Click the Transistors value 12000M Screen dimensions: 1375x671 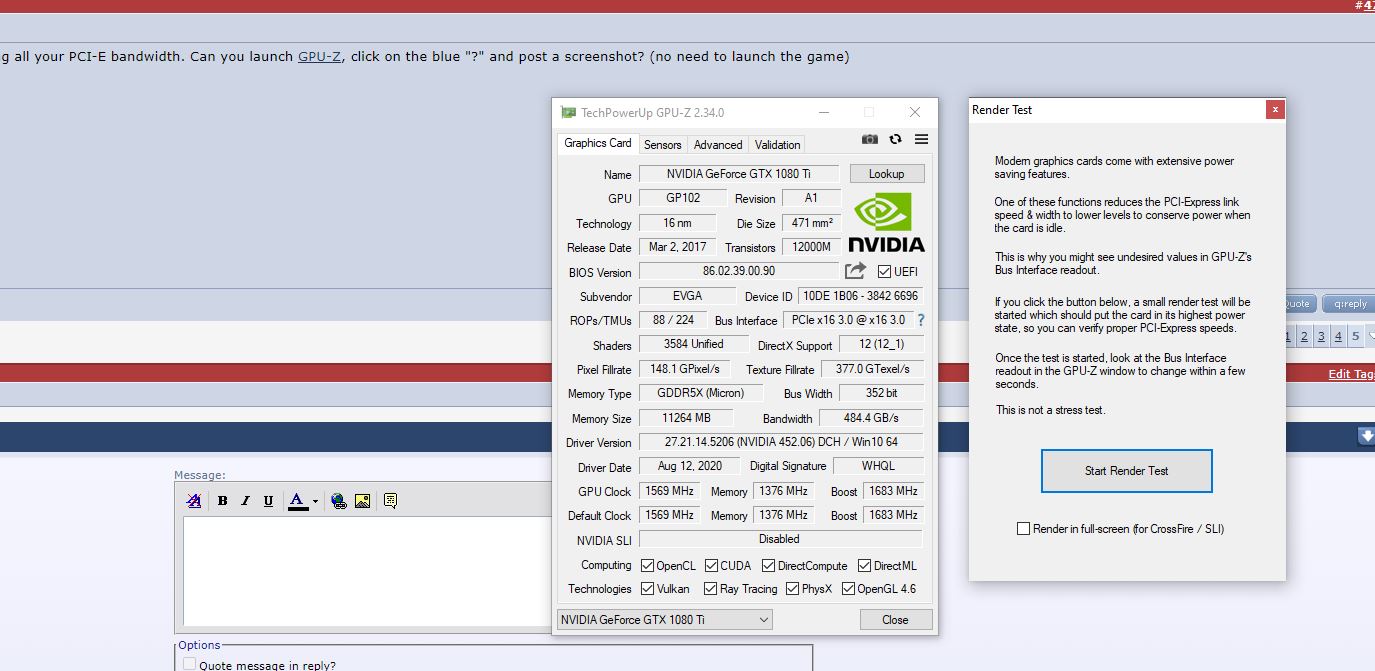pyautogui.click(x=811, y=247)
